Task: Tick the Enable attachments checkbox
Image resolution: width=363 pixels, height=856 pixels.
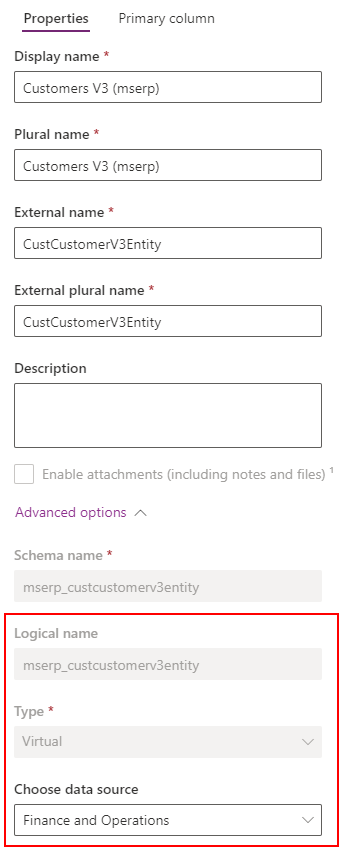Action: point(24,474)
